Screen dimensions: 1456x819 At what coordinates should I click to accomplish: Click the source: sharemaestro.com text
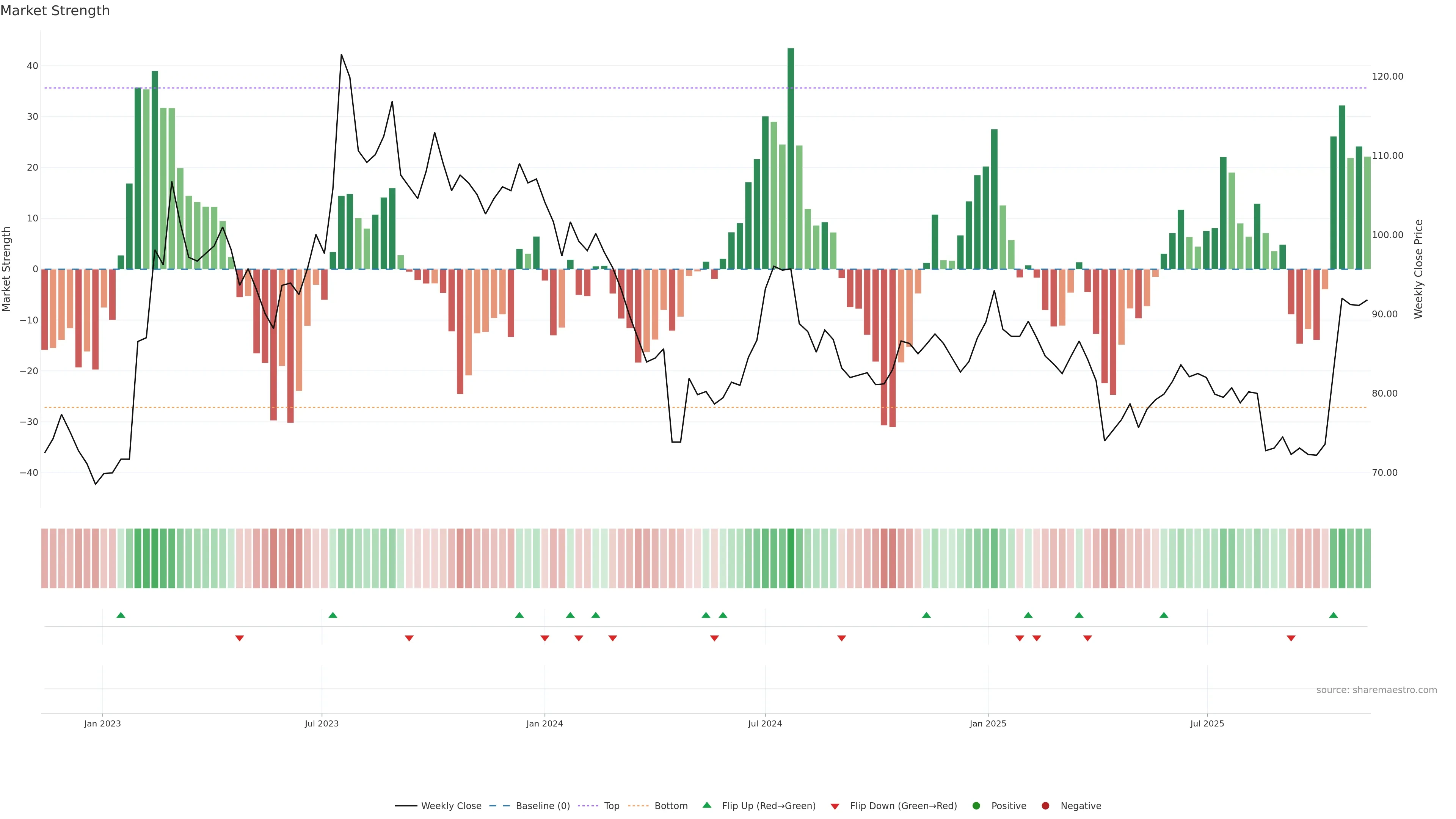[x=1376, y=690]
